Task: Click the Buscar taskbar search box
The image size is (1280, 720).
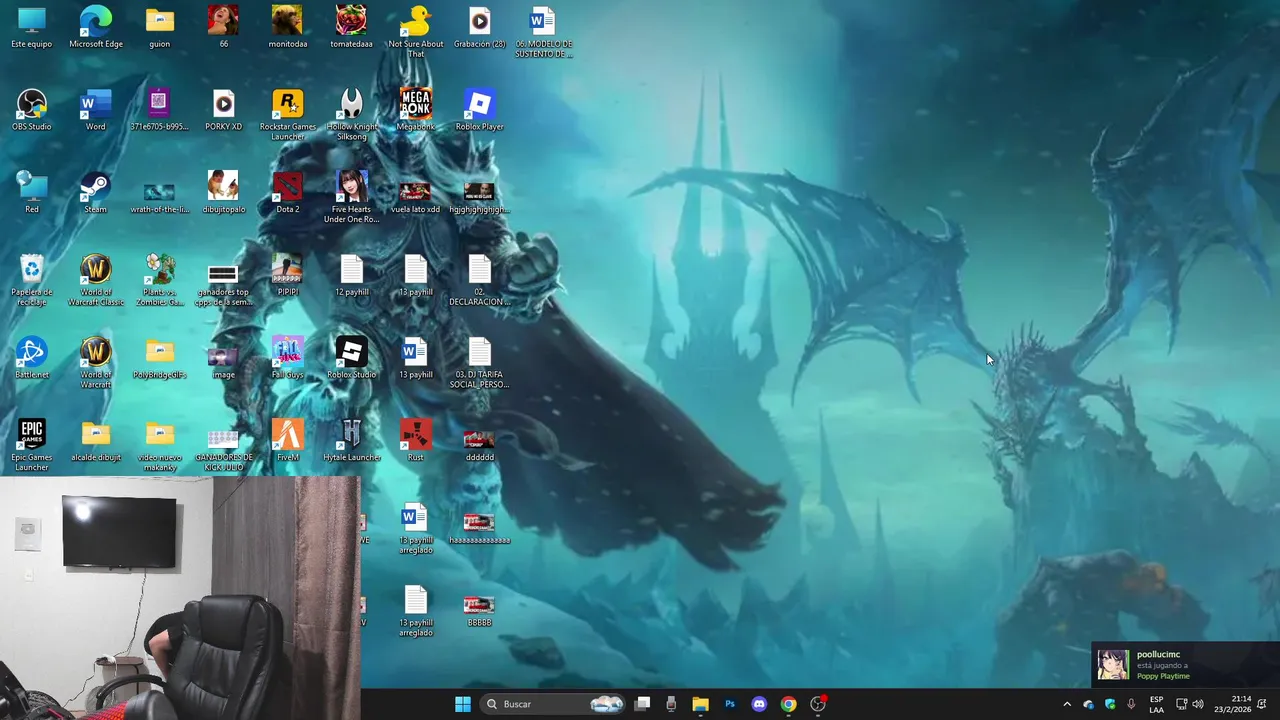Action: pos(554,704)
